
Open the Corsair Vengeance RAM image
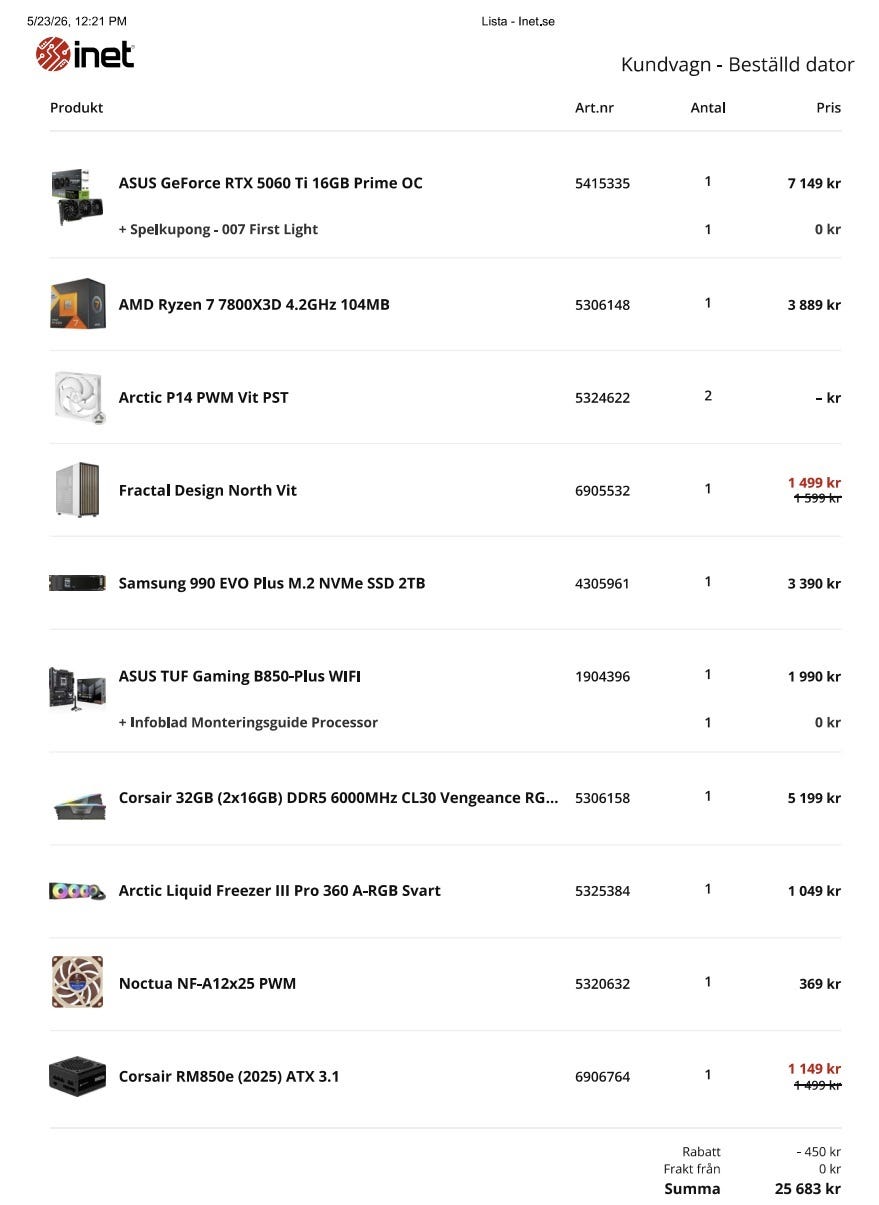[77, 806]
